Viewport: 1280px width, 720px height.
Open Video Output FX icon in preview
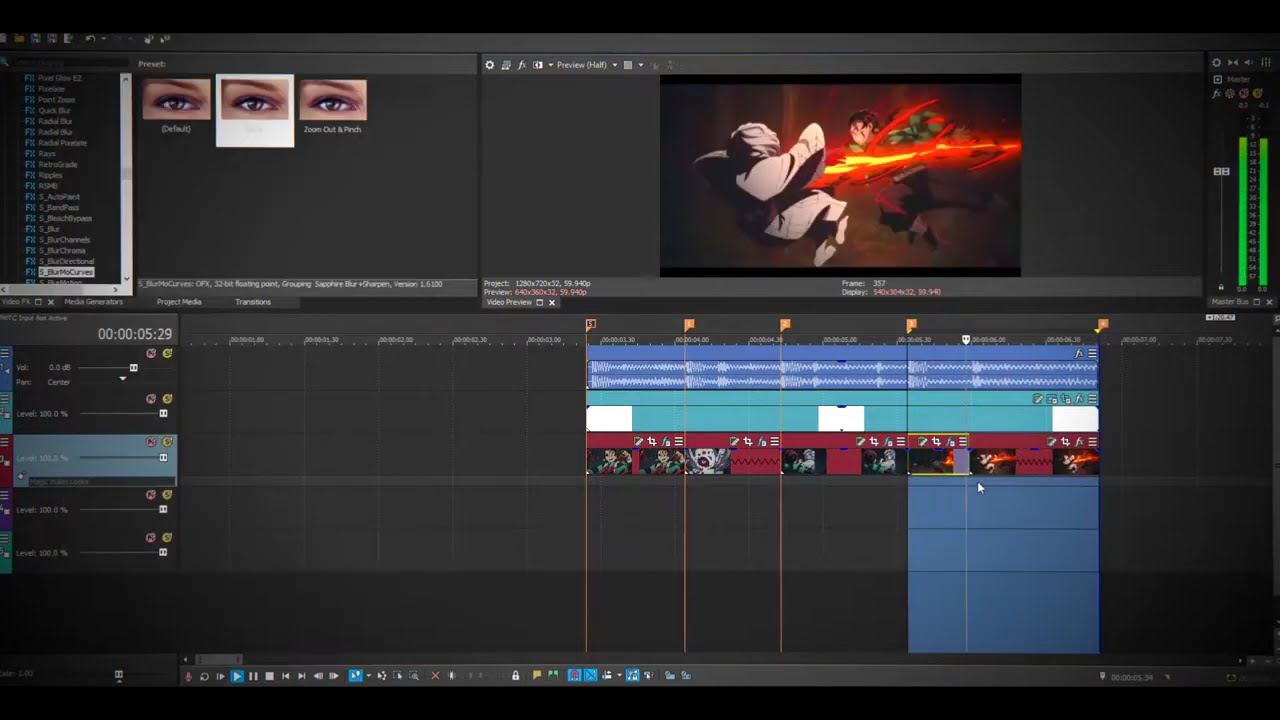pyautogui.click(x=522, y=65)
